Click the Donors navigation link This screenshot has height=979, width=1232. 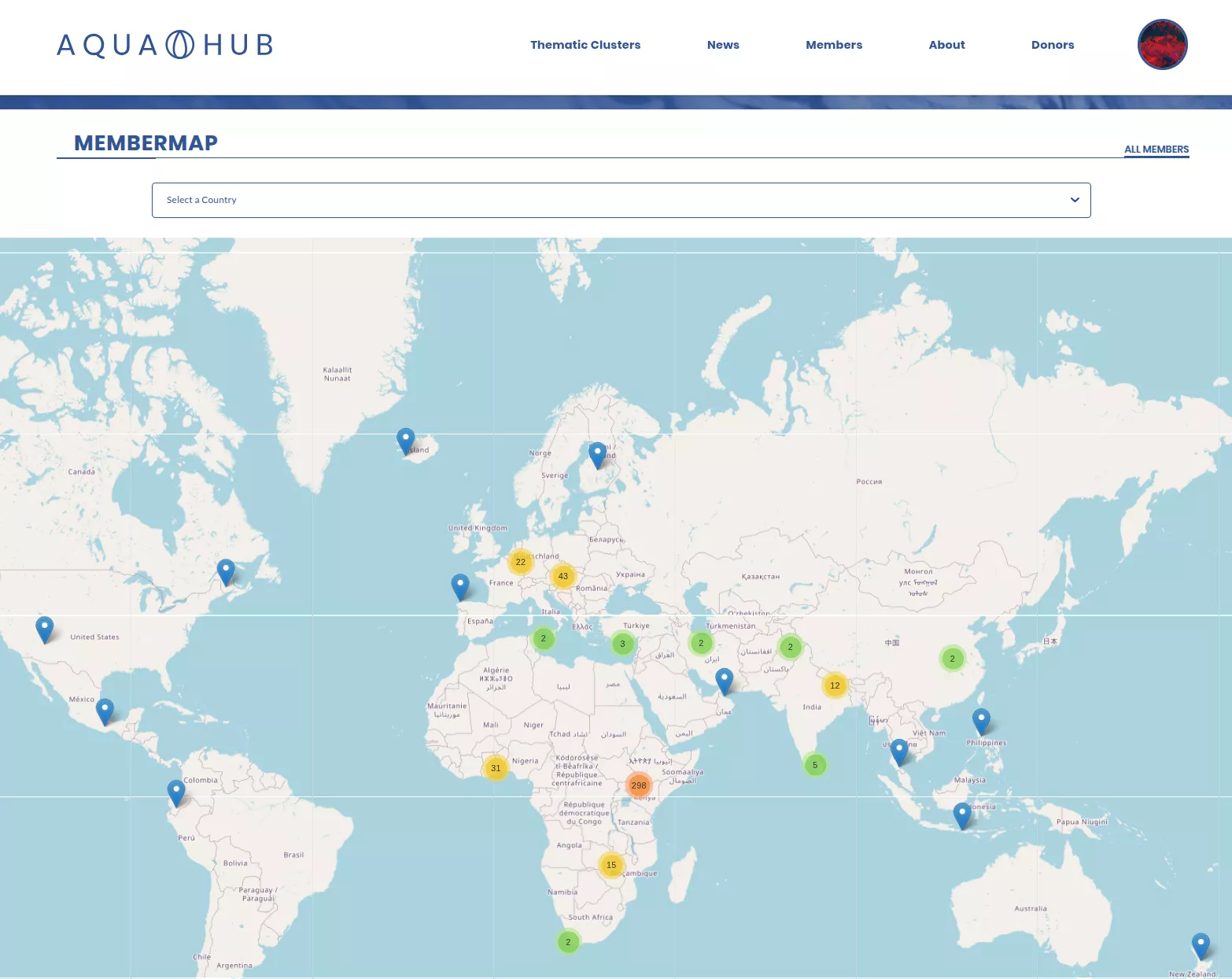(x=1053, y=45)
